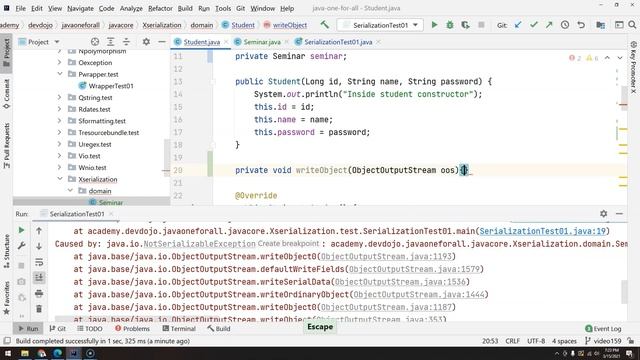This screenshot has height=360, width=640.
Task: Open ObjectOutputStream.java:1579 link
Action: coord(414,269)
